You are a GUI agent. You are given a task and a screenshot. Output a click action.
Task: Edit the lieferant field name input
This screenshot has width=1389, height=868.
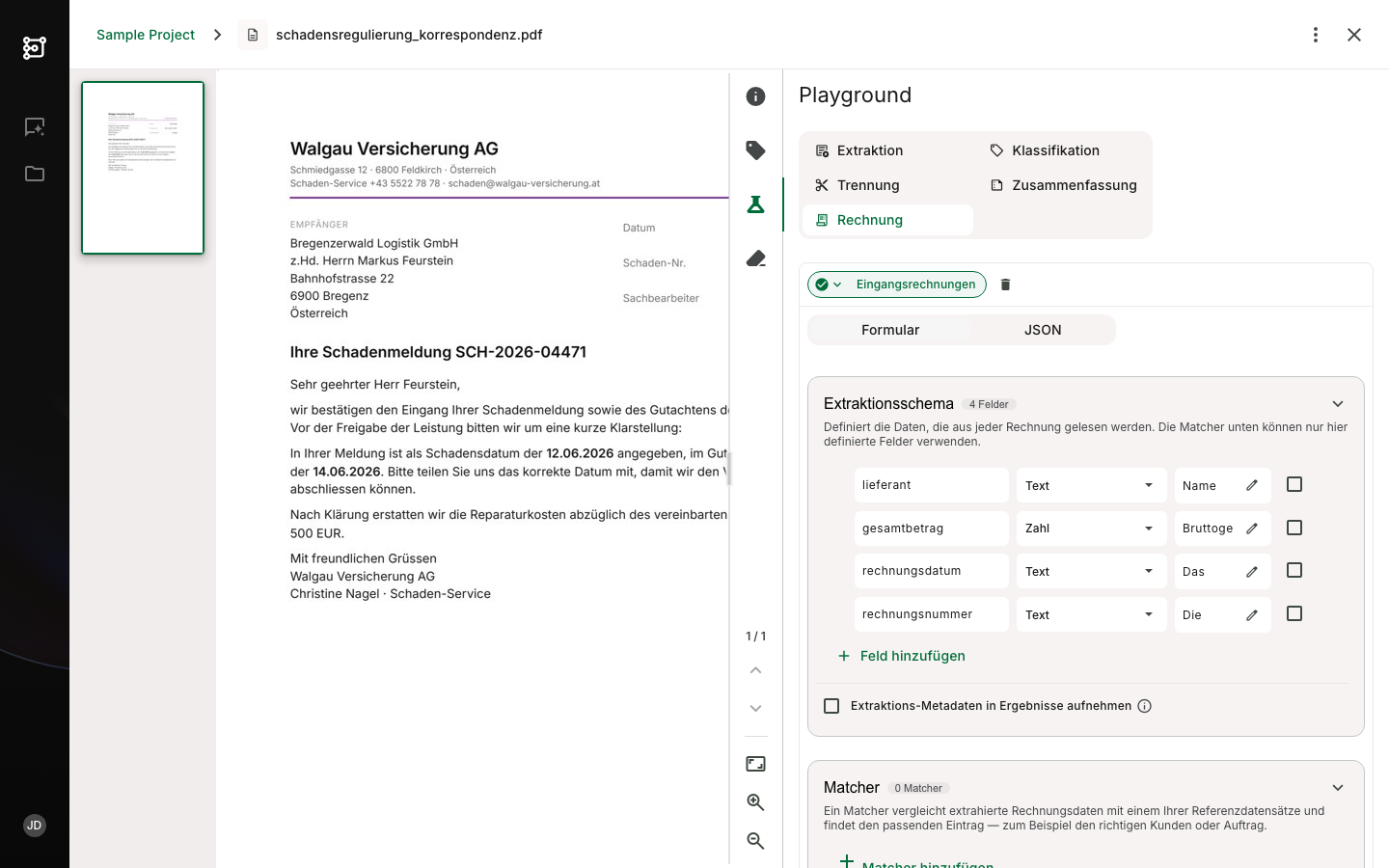932,485
